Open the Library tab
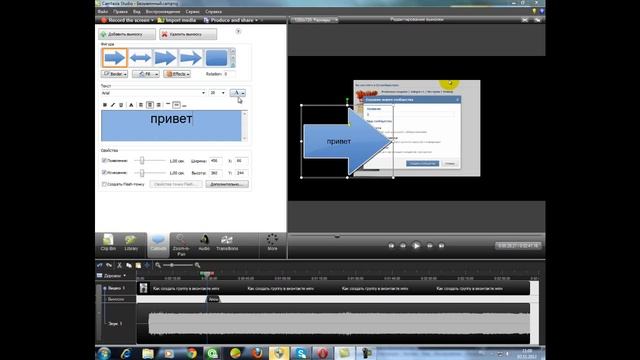The height and width of the screenshot is (360, 640). [x=131, y=243]
